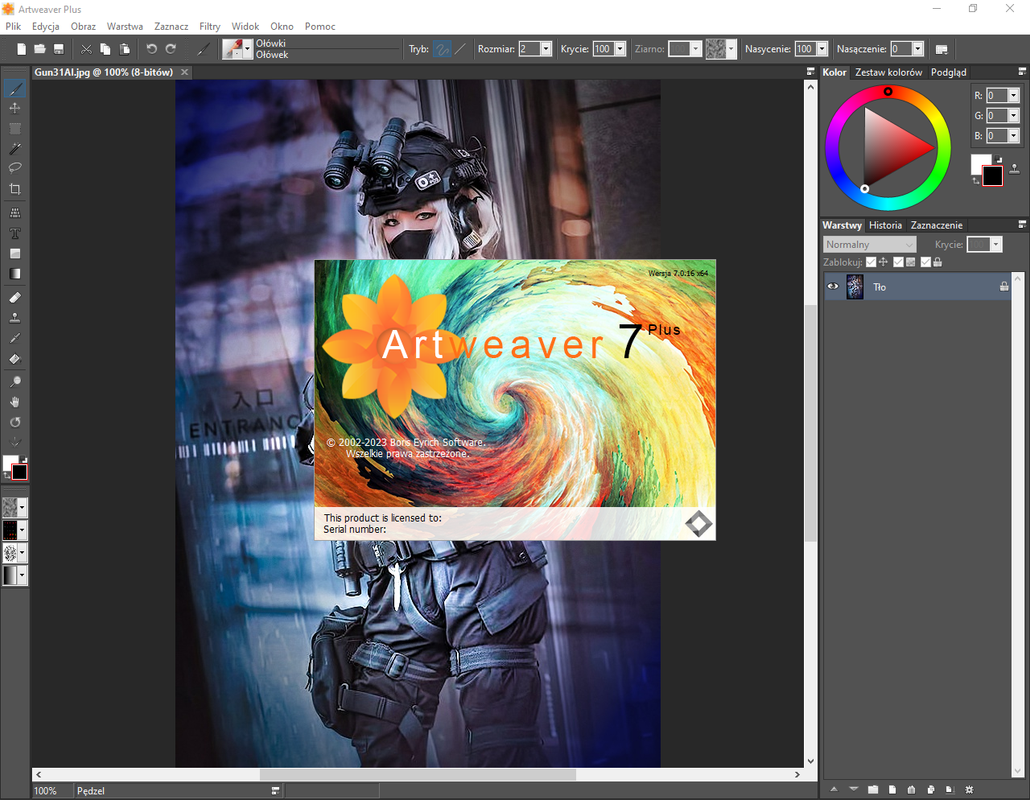Create a new layer group folder

pos(872,789)
